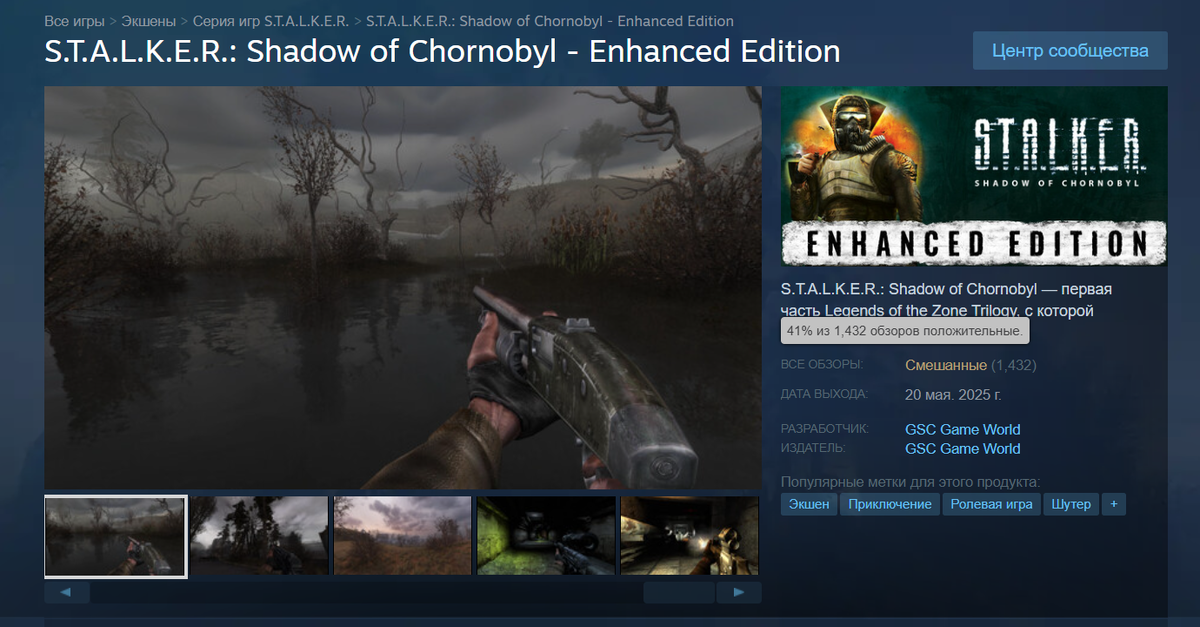
Task: Select the swamp shotgun screenshot thumbnail
Action: click(116, 536)
